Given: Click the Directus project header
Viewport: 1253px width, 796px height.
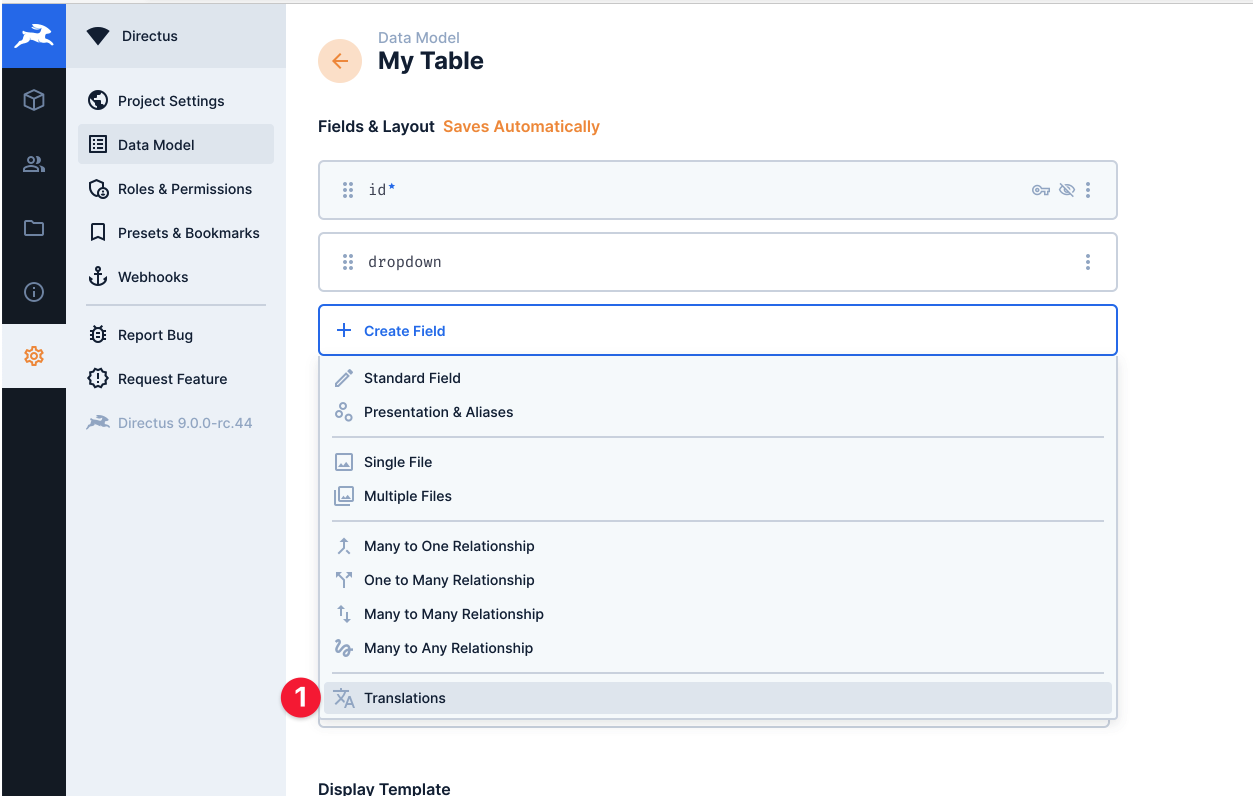Looking at the screenshot, I should click(x=176, y=36).
